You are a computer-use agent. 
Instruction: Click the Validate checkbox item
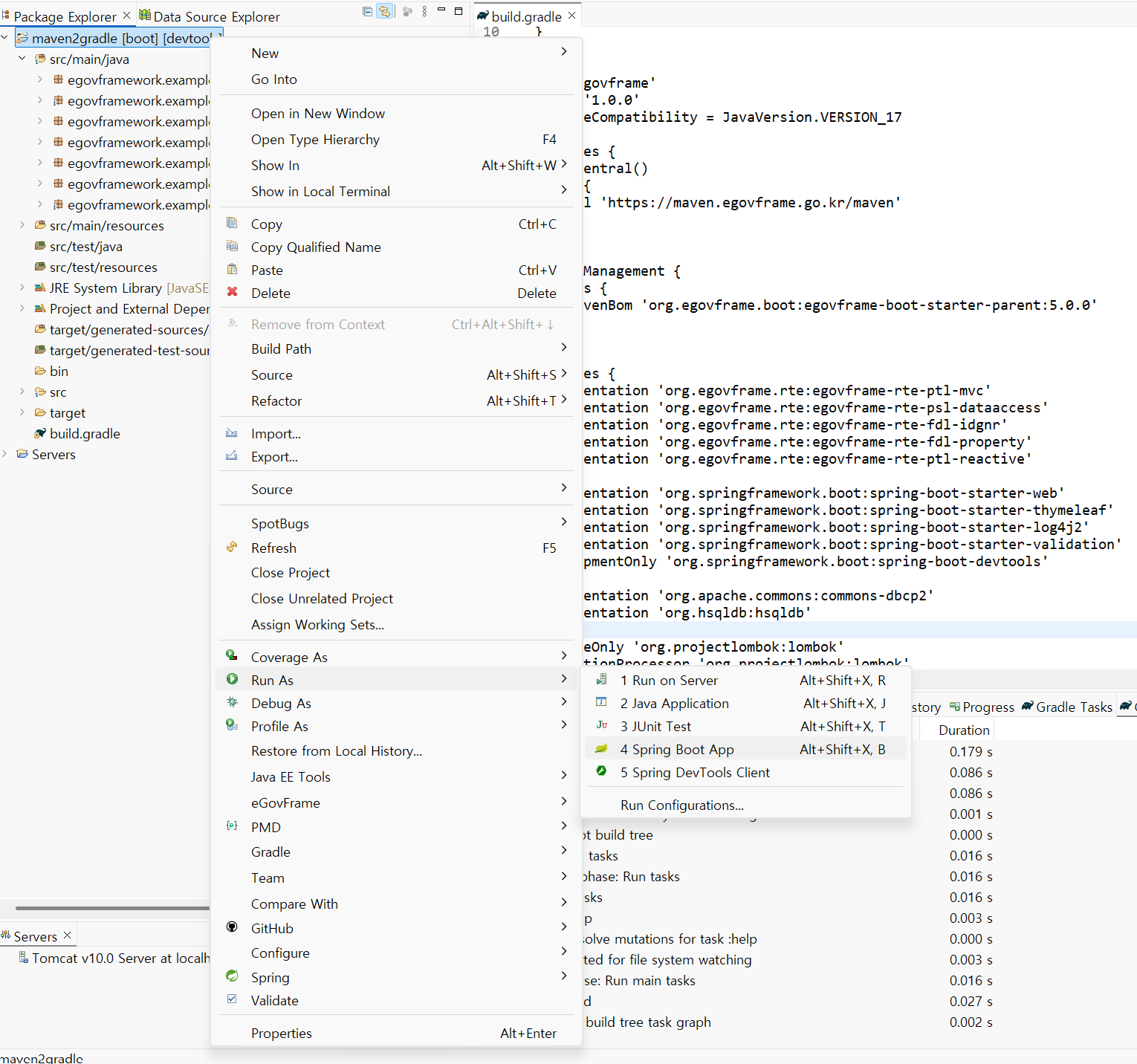point(233,999)
